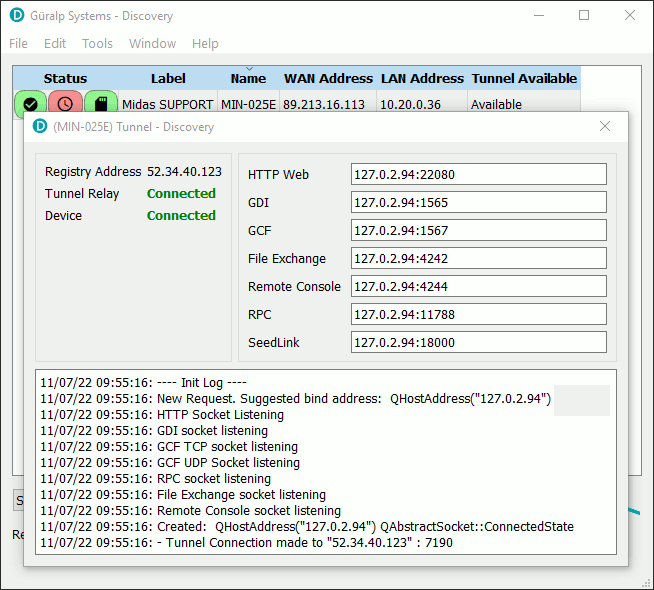Sort by the Tunnel Available column header

click(524, 78)
